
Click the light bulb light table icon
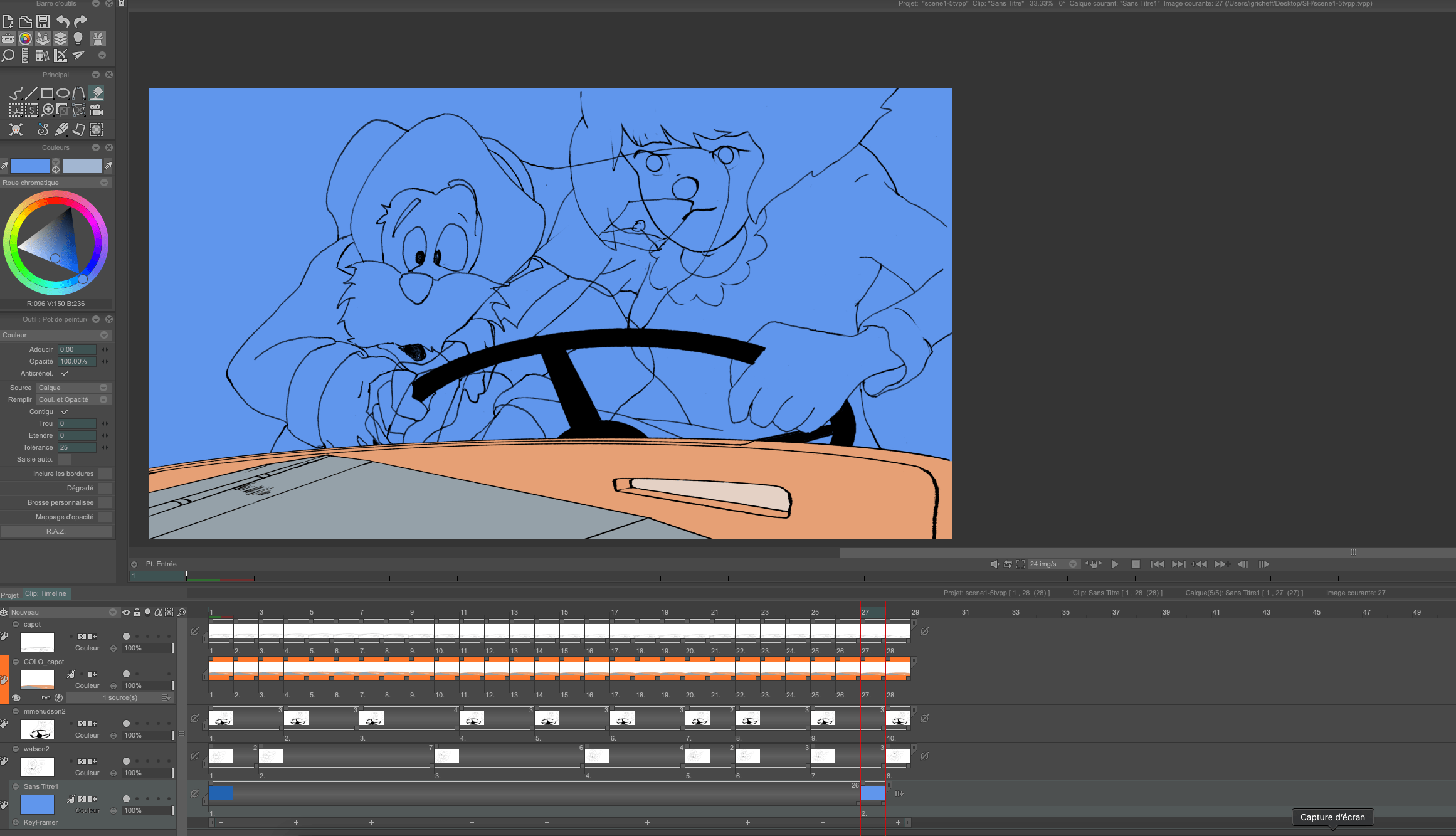pos(78,39)
